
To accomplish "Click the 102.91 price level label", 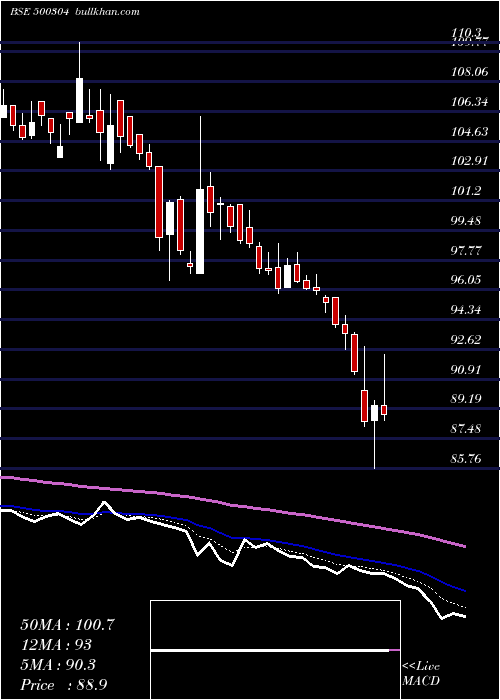I will (470, 161).
